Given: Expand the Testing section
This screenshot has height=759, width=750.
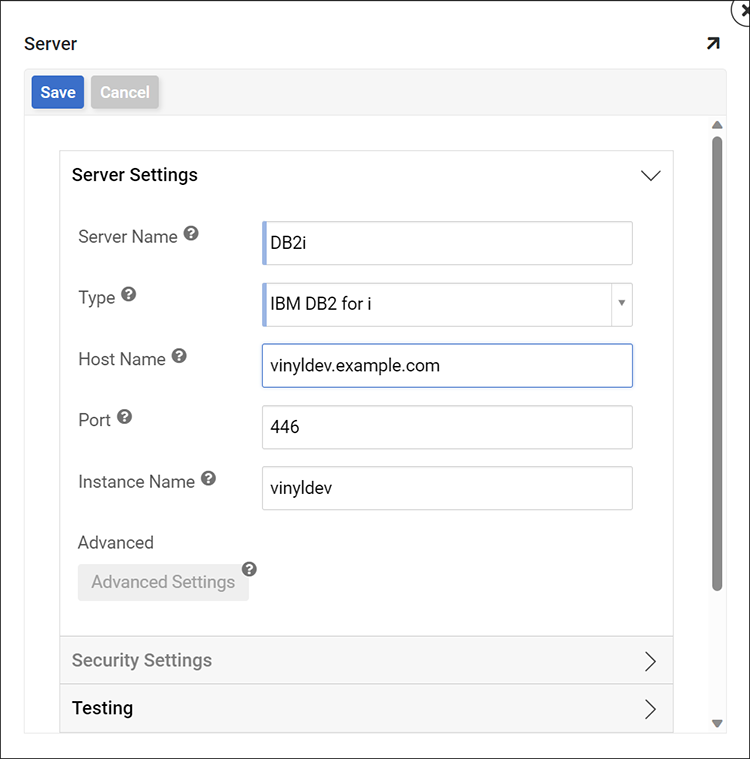Looking at the screenshot, I should click(x=650, y=709).
